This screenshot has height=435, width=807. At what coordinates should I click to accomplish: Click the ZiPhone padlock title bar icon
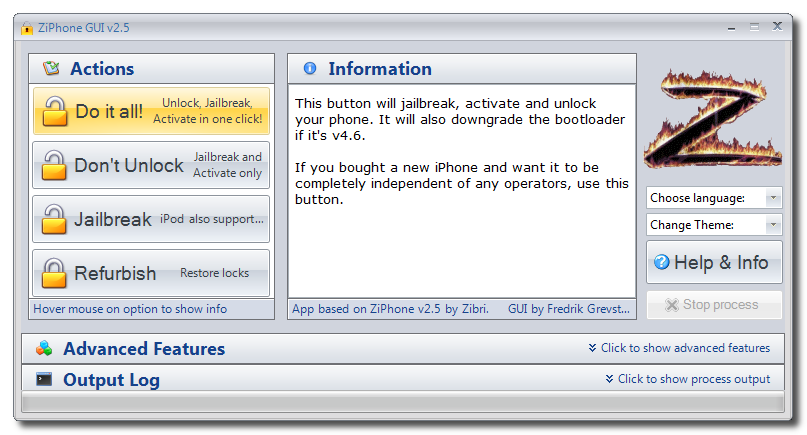coord(27,28)
